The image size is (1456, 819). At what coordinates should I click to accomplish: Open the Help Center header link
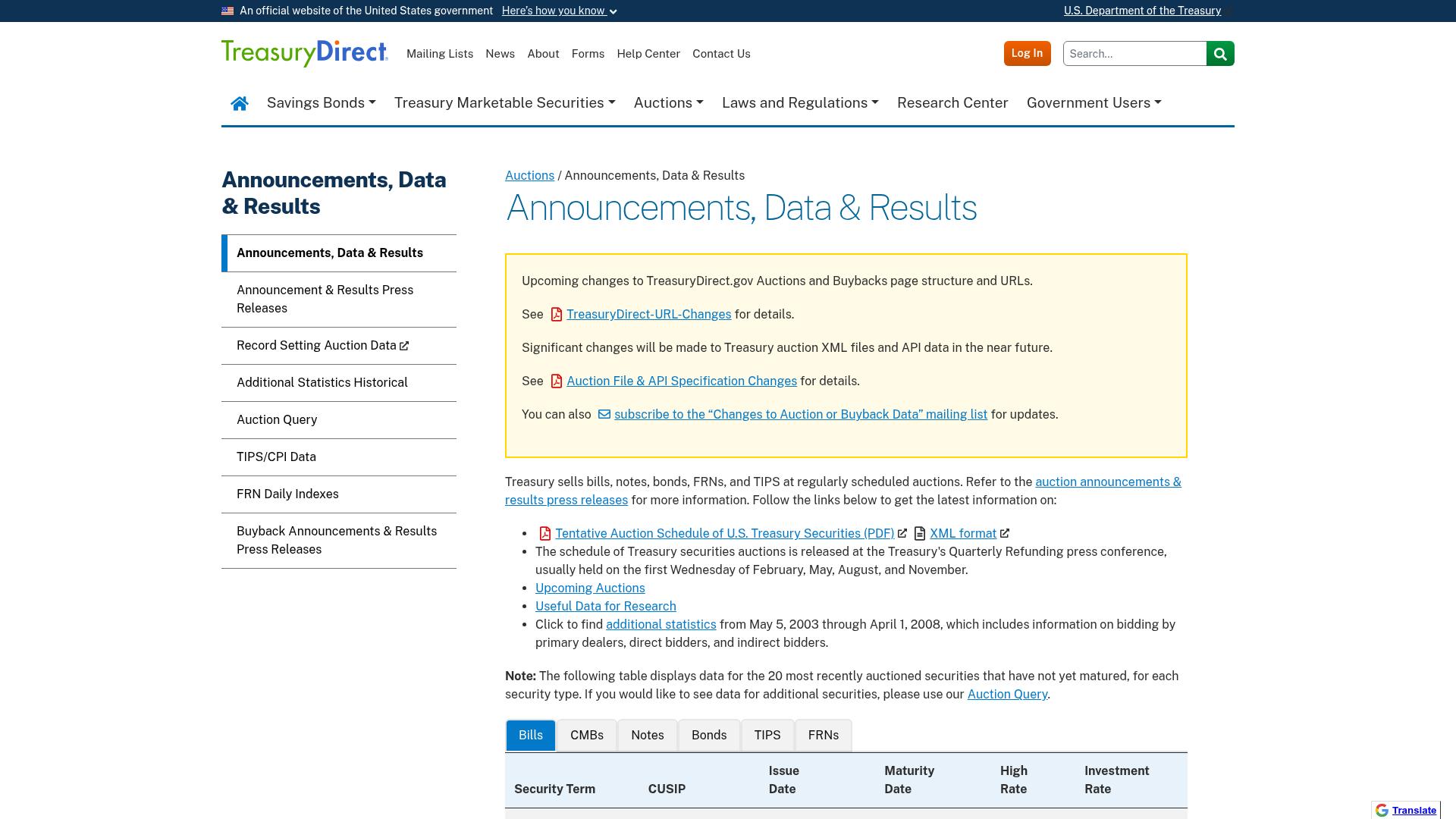pos(648,54)
